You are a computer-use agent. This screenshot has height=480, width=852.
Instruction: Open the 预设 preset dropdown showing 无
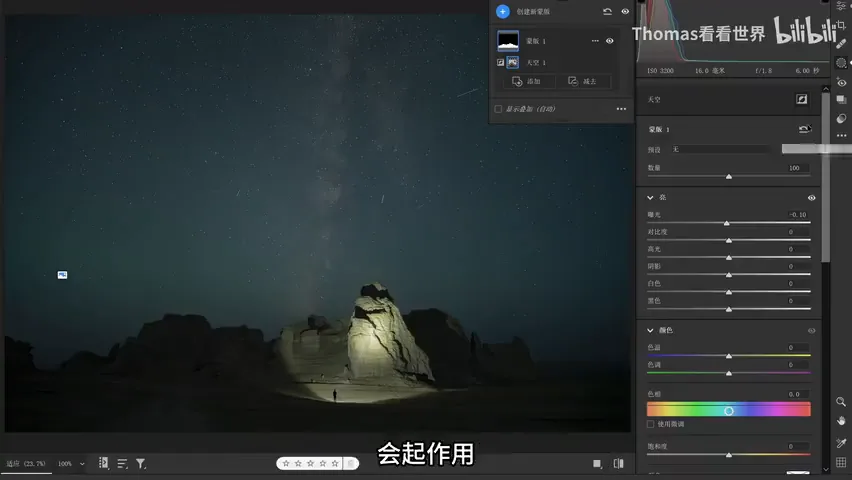(x=720, y=149)
